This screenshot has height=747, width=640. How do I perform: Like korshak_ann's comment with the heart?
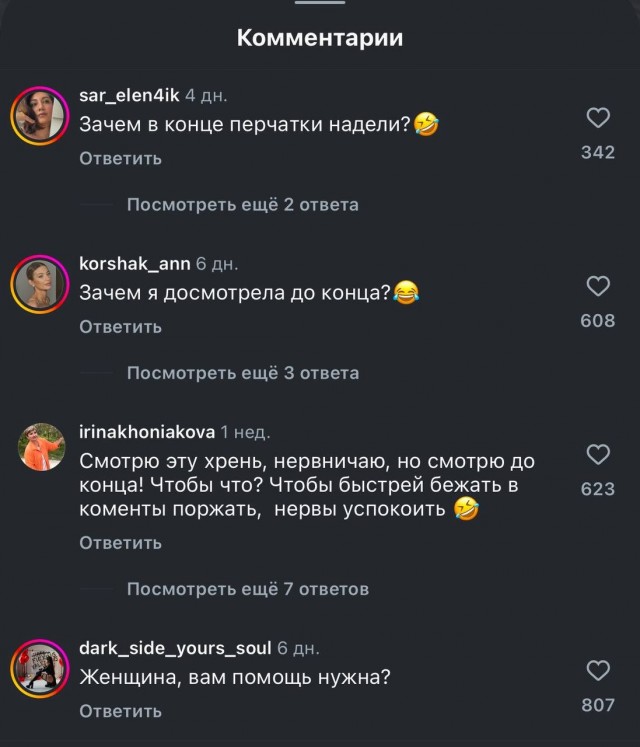(598, 287)
